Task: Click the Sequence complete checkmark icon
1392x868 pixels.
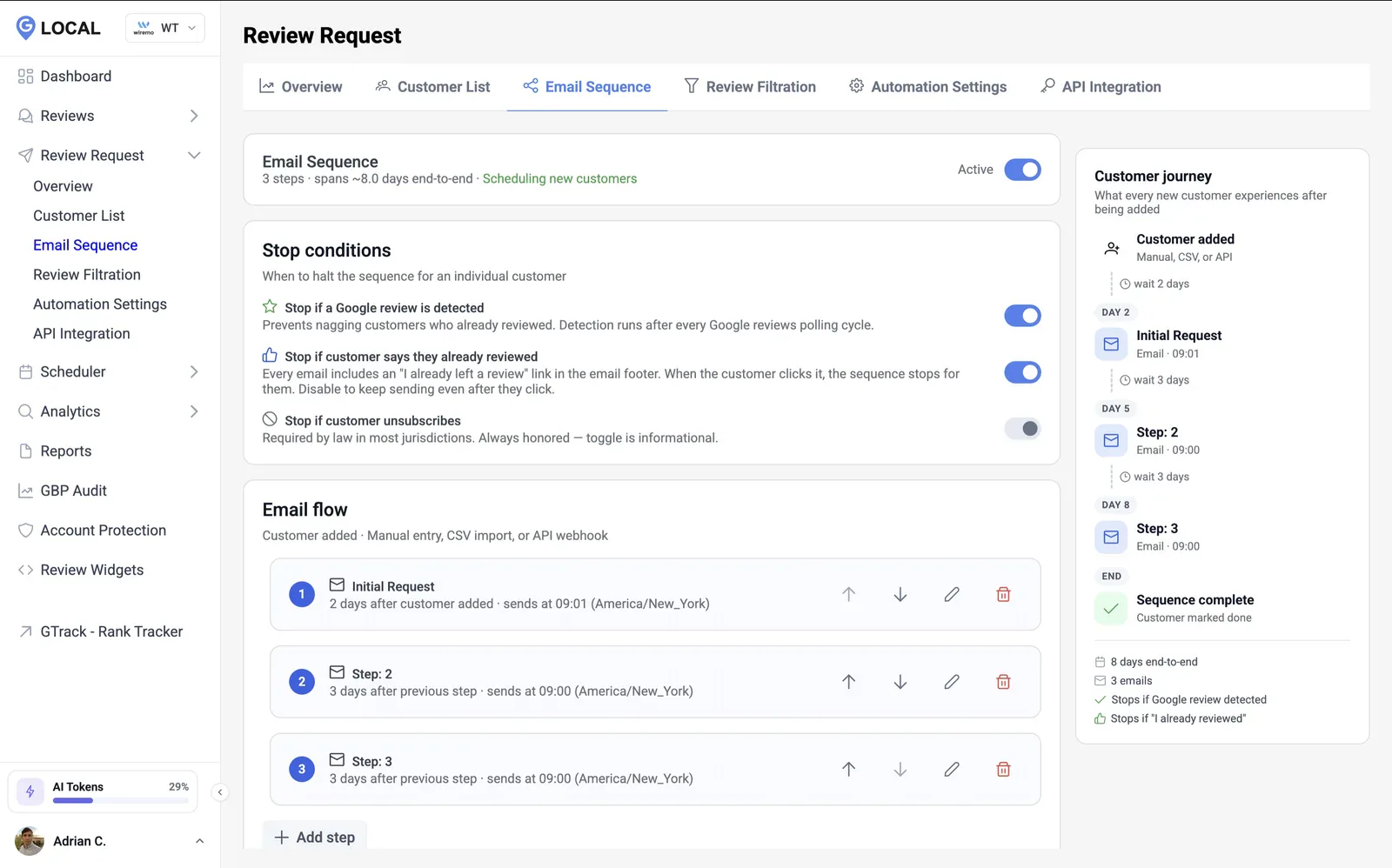Action: pos(1111,609)
